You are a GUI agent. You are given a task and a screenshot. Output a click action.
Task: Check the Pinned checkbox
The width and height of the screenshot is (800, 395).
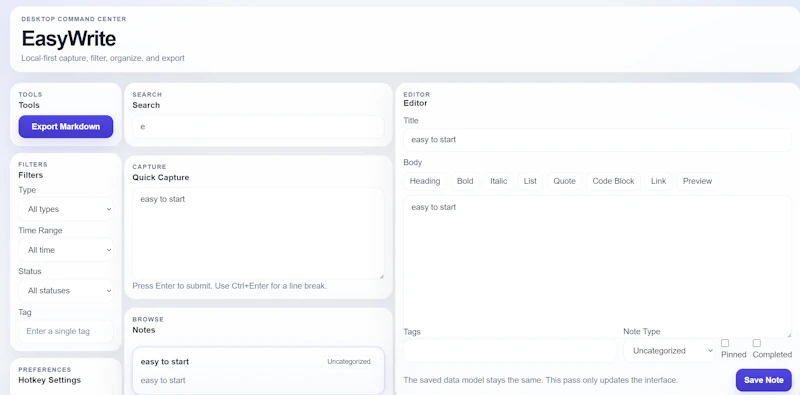pyautogui.click(x=725, y=343)
